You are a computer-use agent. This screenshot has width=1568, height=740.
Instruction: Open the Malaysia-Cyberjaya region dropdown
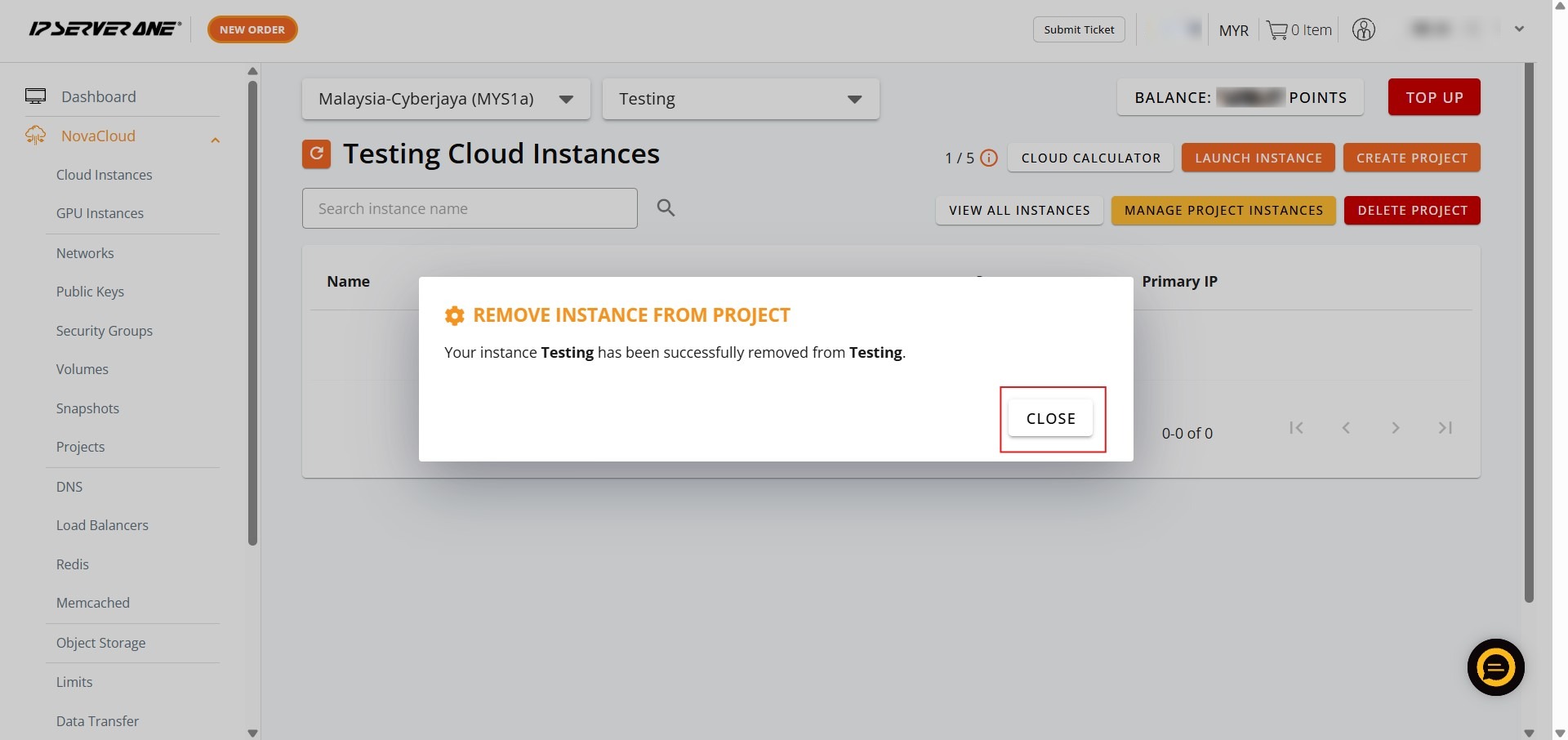point(445,99)
